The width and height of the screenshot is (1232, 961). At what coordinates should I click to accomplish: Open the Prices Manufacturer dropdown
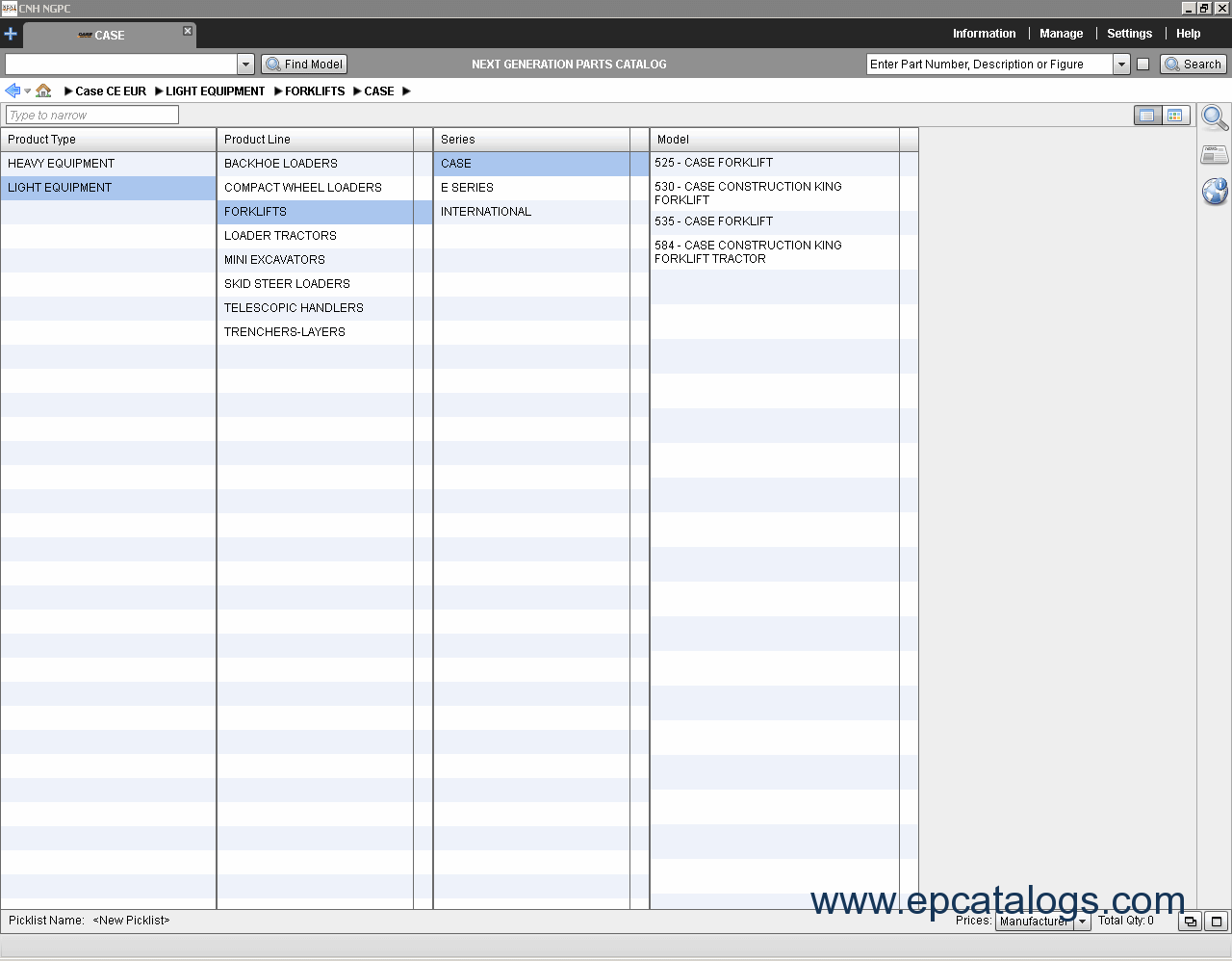(x=1042, y=922)
